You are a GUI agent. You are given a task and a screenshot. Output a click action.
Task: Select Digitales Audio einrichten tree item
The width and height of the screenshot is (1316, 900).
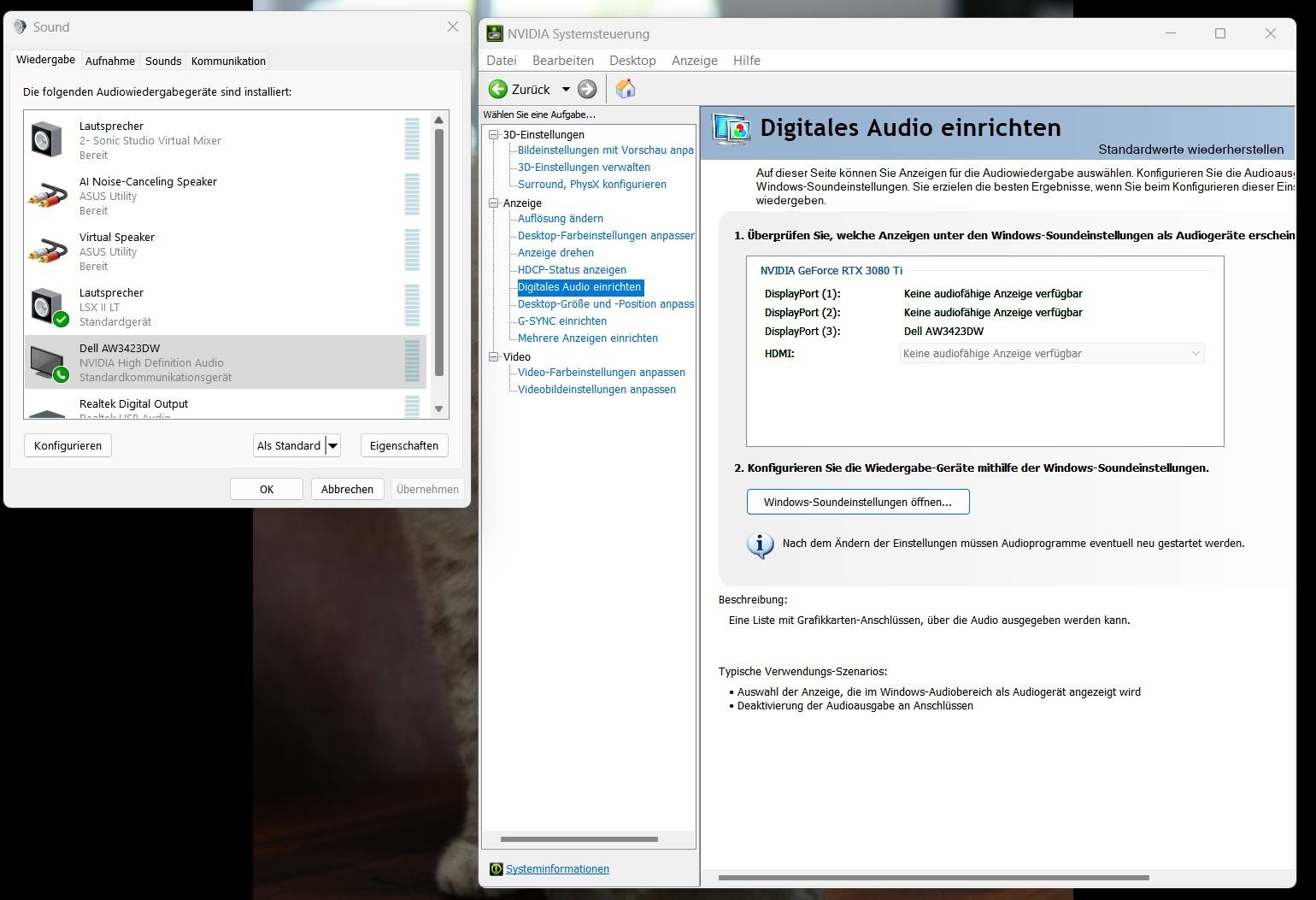coord(579,287)
